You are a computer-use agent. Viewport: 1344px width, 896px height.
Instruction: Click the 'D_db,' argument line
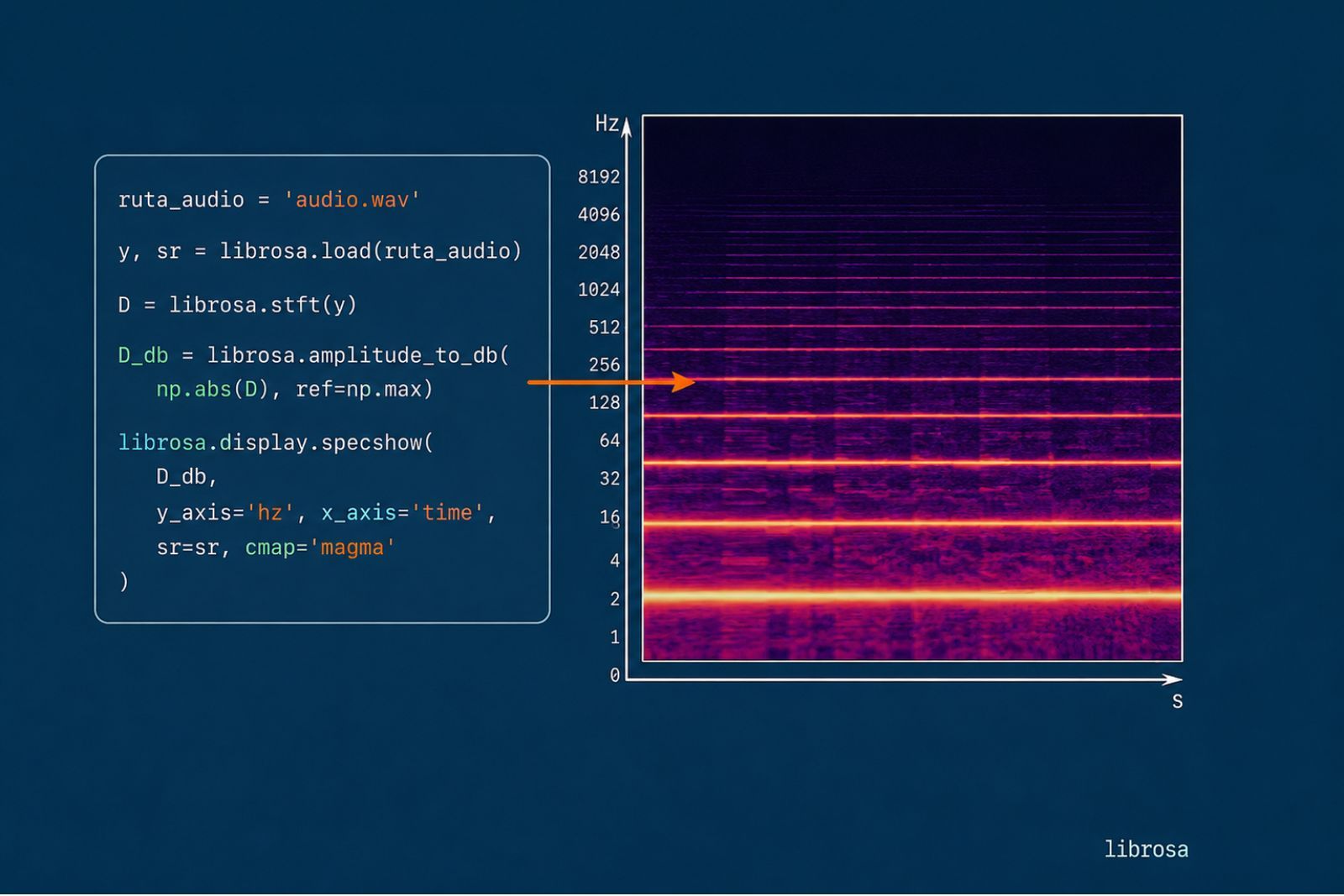pyautogui.click(x=186, y=477)
